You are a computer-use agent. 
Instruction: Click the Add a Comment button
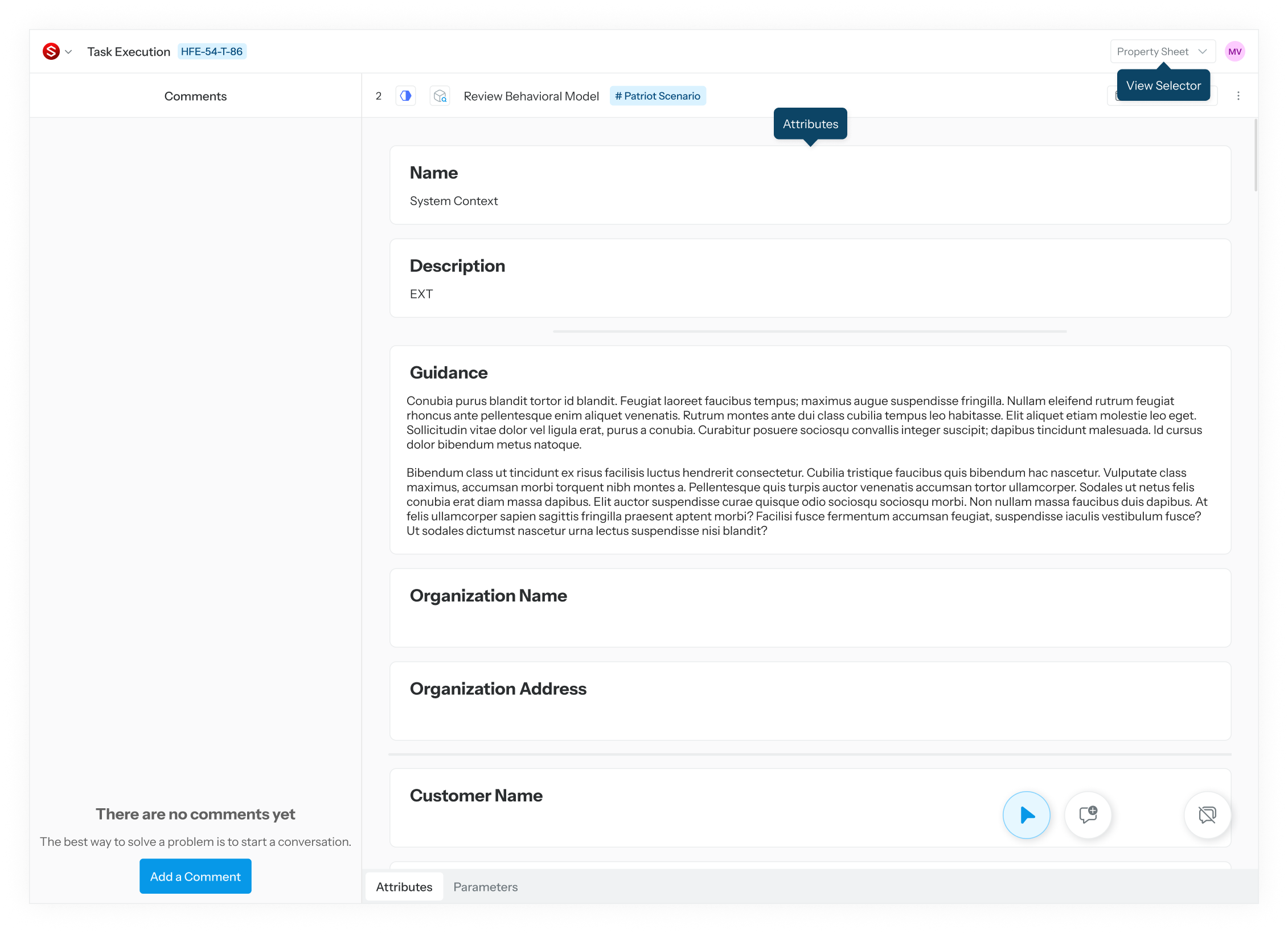pyautogui.click(x=195, y=876)
